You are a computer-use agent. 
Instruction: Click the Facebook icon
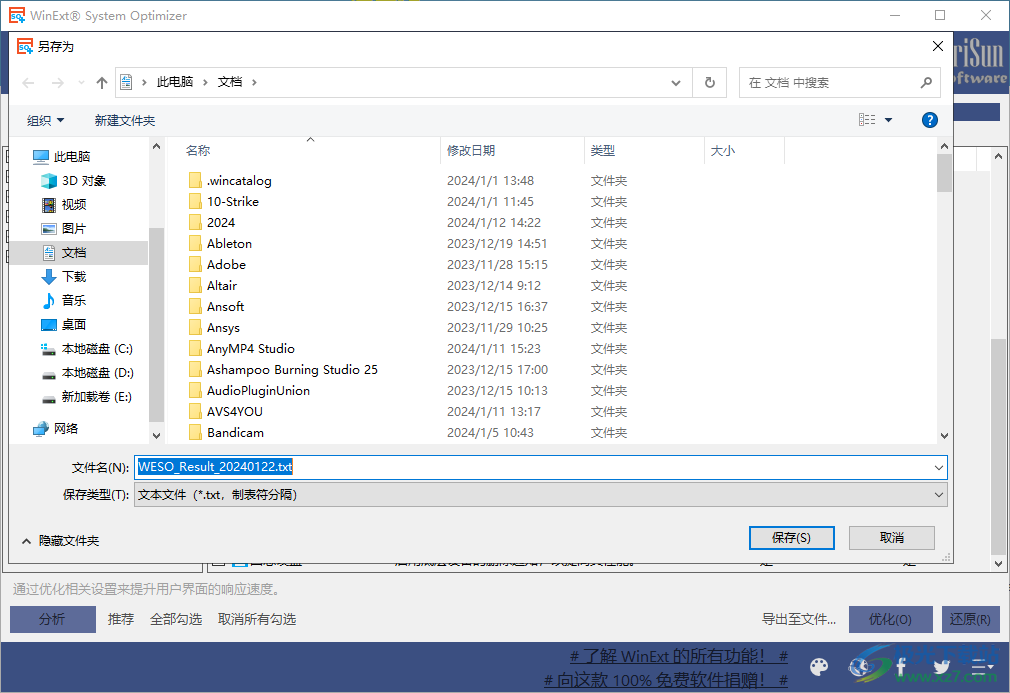tap(900, 667)
